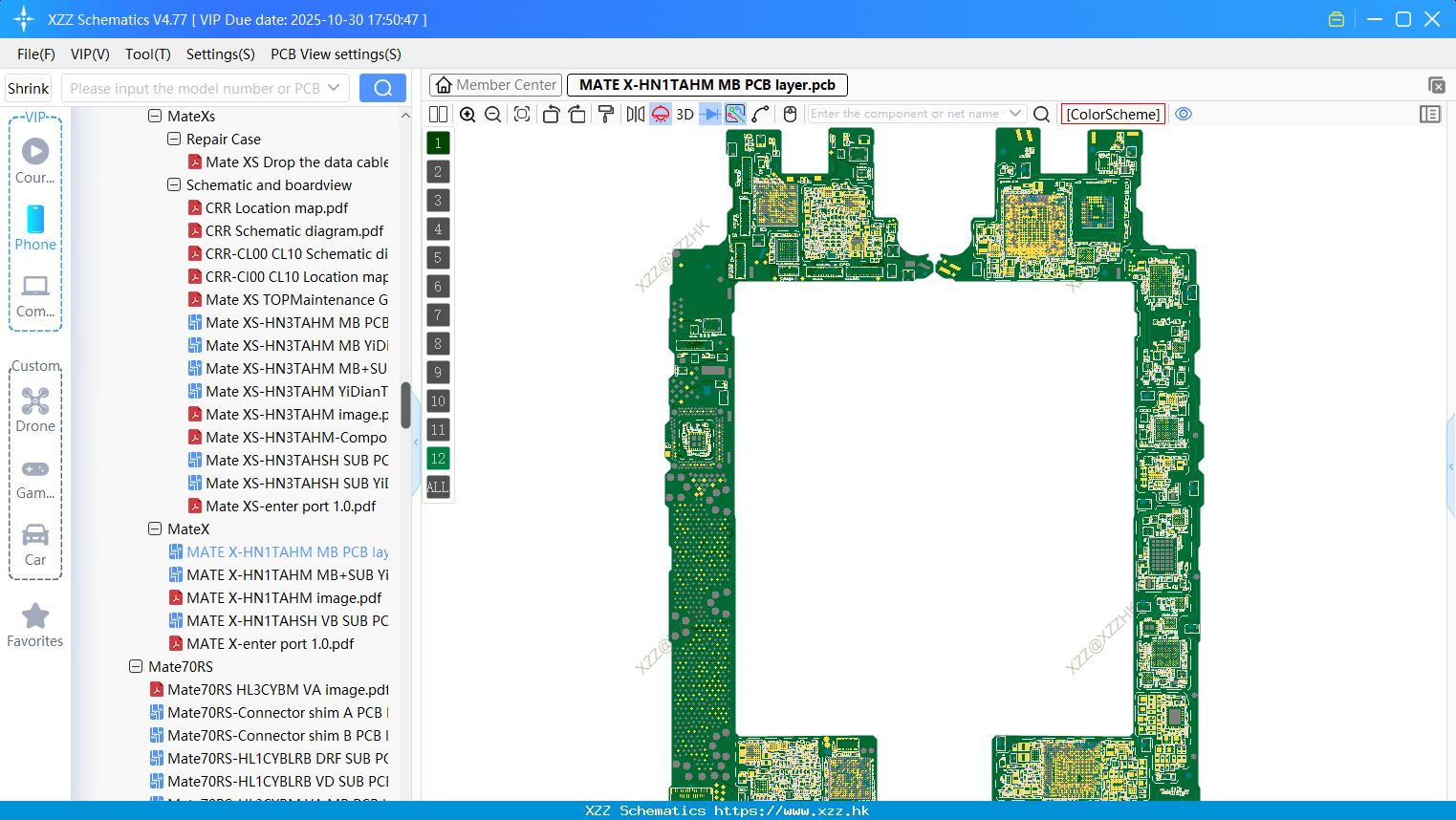Toggle the net highlight tool

tap(735, 114)
